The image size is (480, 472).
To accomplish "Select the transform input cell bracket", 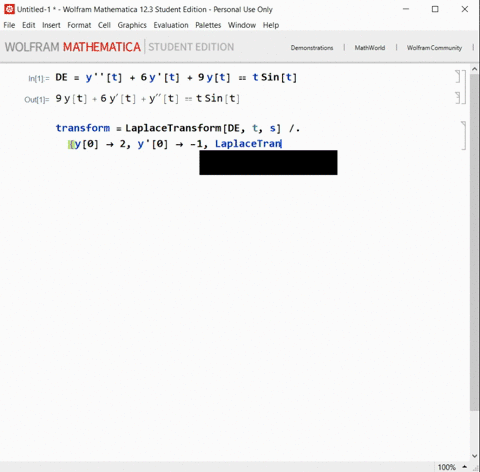I will click(463, 136).
